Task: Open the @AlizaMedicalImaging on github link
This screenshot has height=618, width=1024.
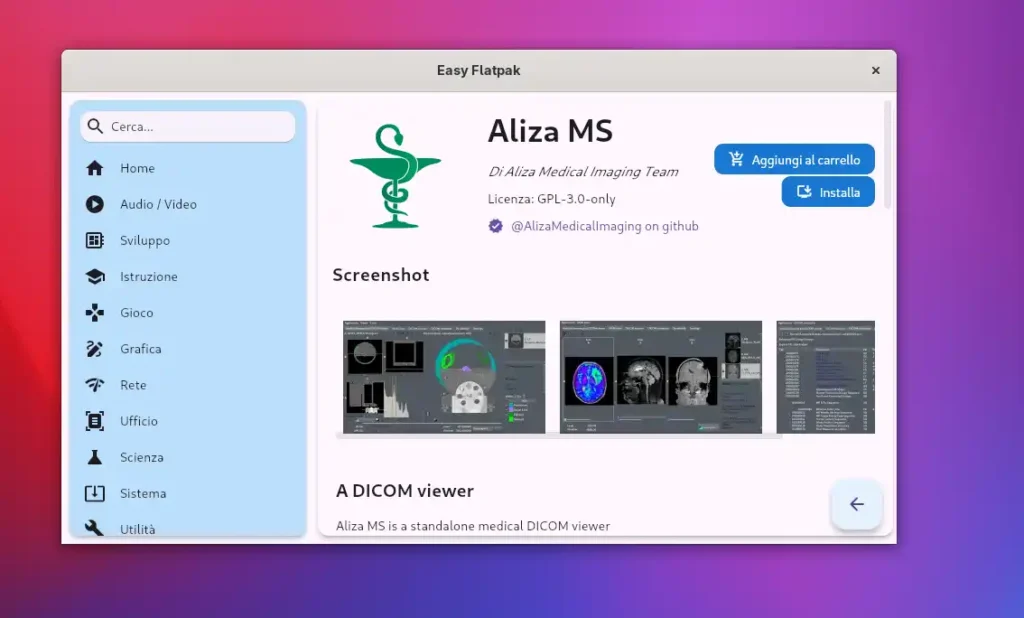Action: (604, 226)
